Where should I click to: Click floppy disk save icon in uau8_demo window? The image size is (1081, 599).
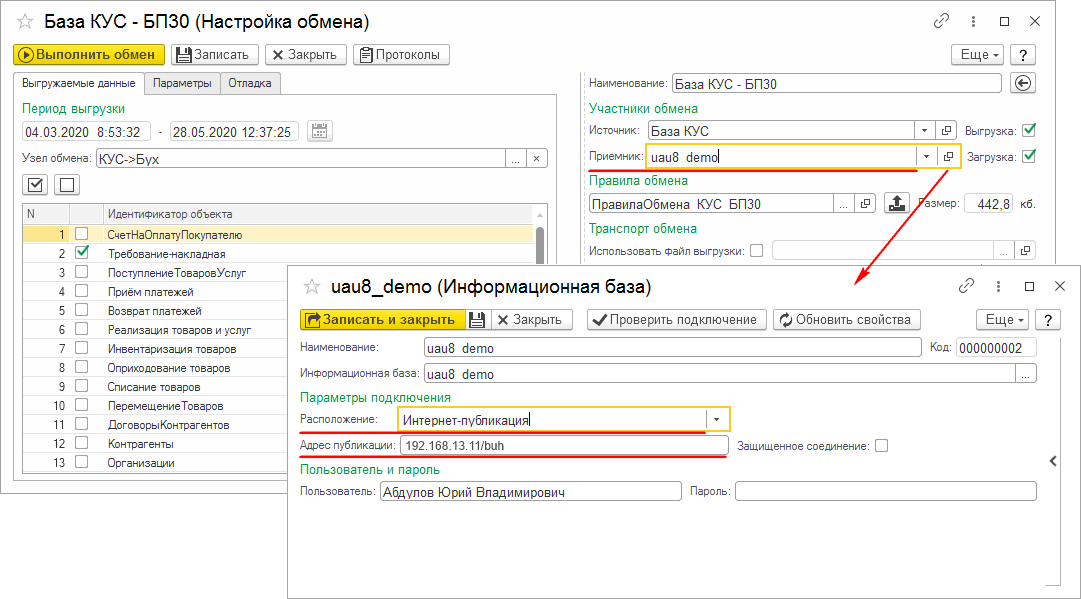(477, 320)
